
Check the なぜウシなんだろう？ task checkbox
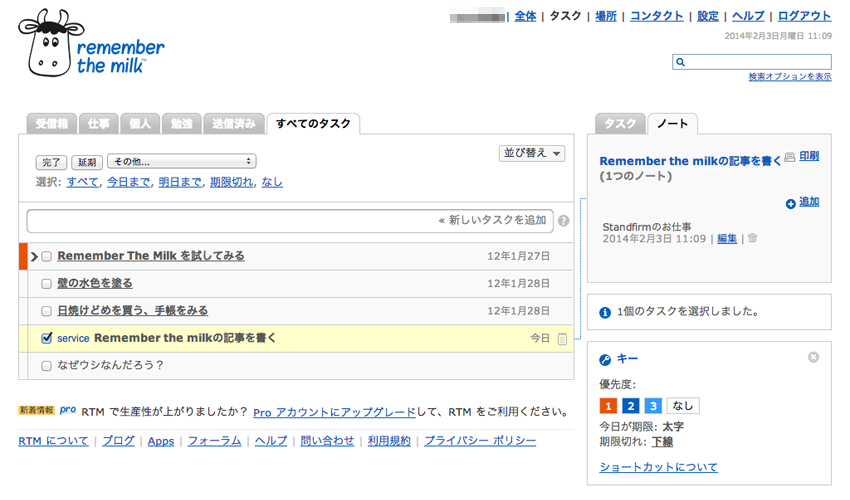pyautogui.click(x=47, y=366)
